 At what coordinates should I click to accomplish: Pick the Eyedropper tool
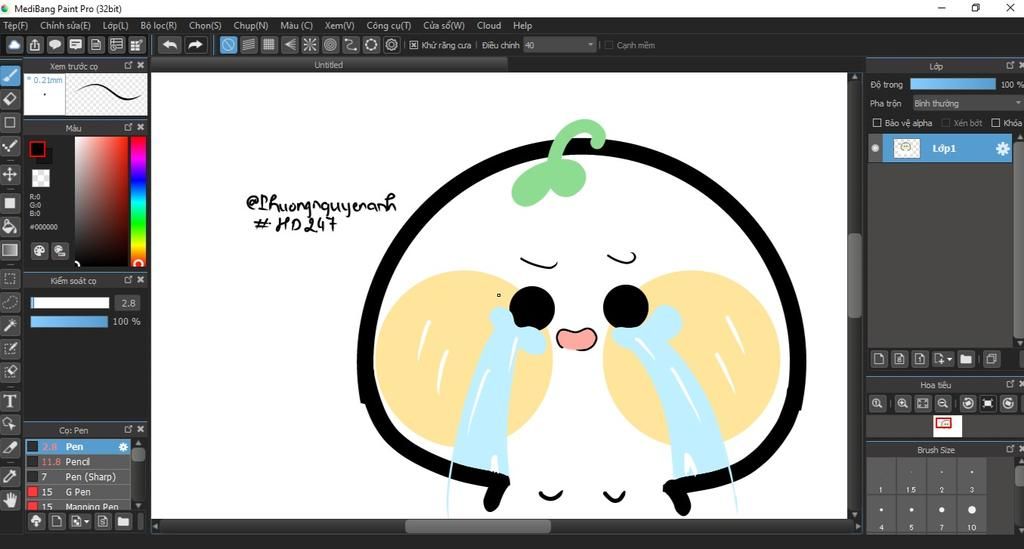tap(10, 476)
